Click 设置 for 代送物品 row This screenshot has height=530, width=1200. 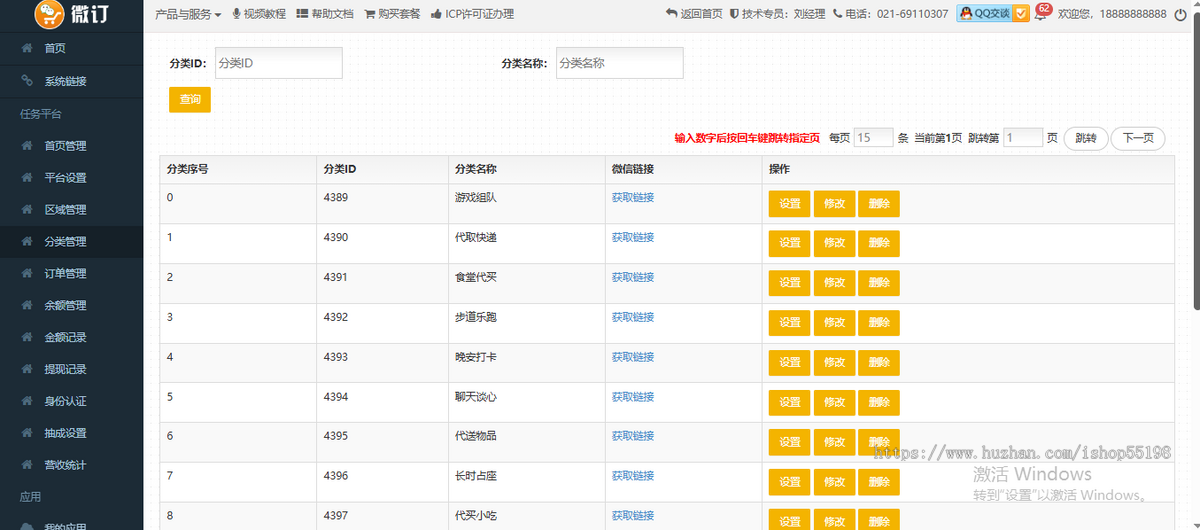790,442
